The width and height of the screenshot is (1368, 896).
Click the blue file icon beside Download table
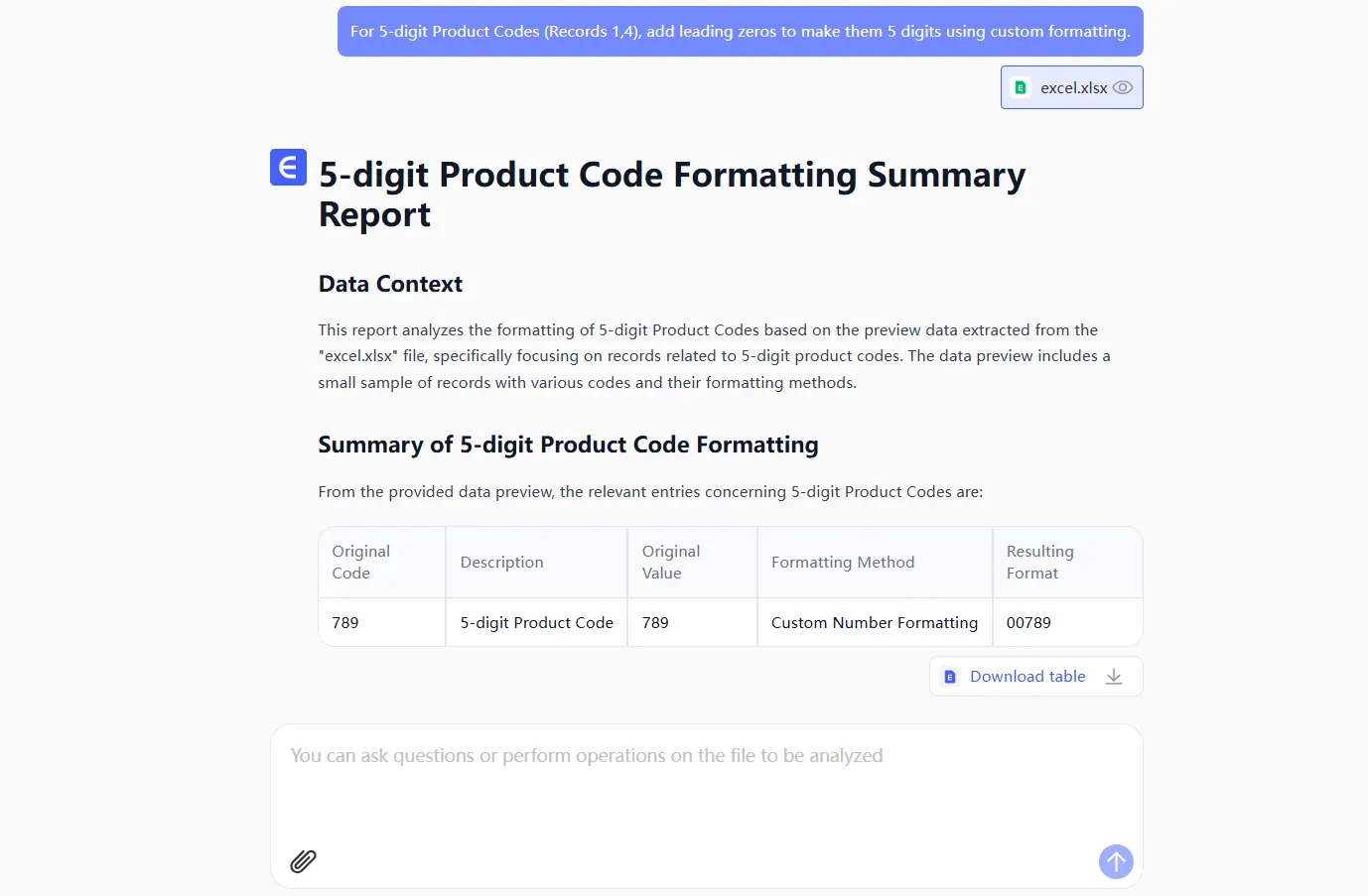950,677
